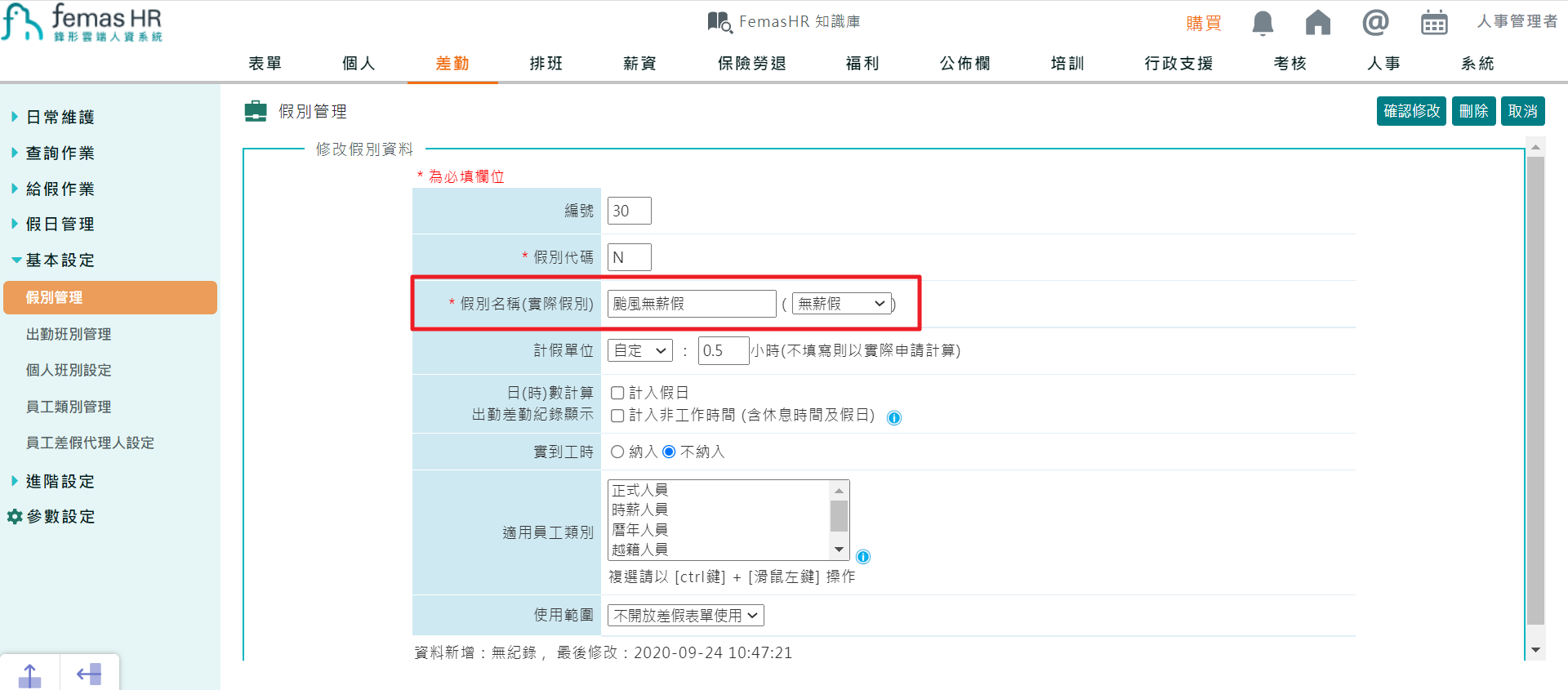Viewport: 1568px width, 690px height.
Task: Open 個人班別設定 in the sidebar
Action: [x=69, y=370]
